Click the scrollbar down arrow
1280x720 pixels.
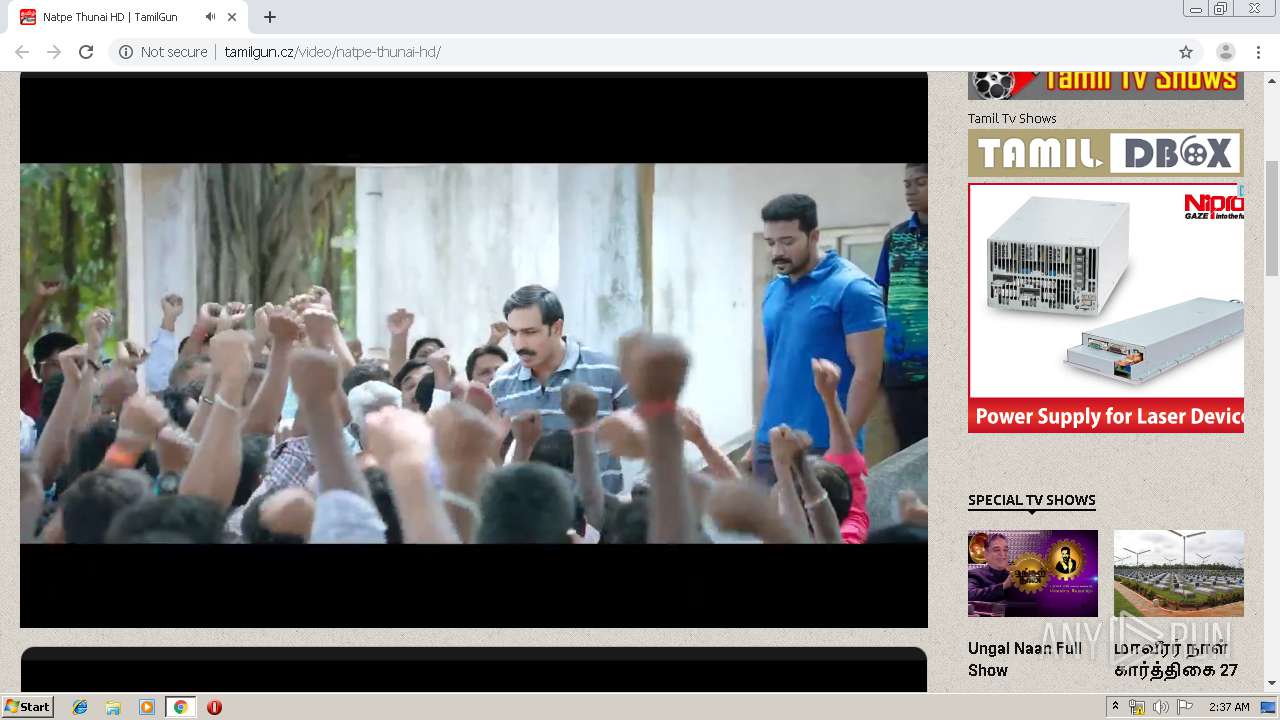tap(1272, 683)
